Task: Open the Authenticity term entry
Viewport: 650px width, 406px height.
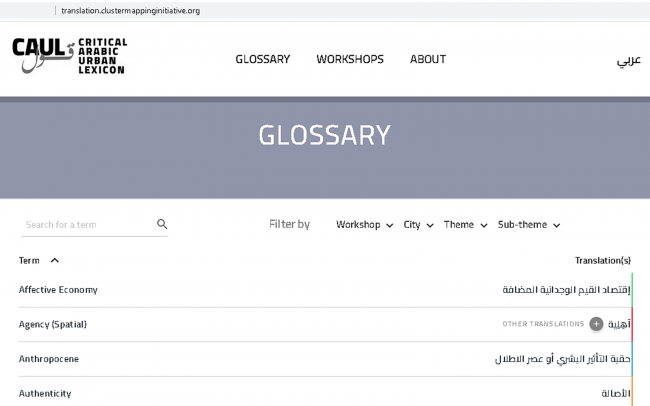Action: click(45, 393)
